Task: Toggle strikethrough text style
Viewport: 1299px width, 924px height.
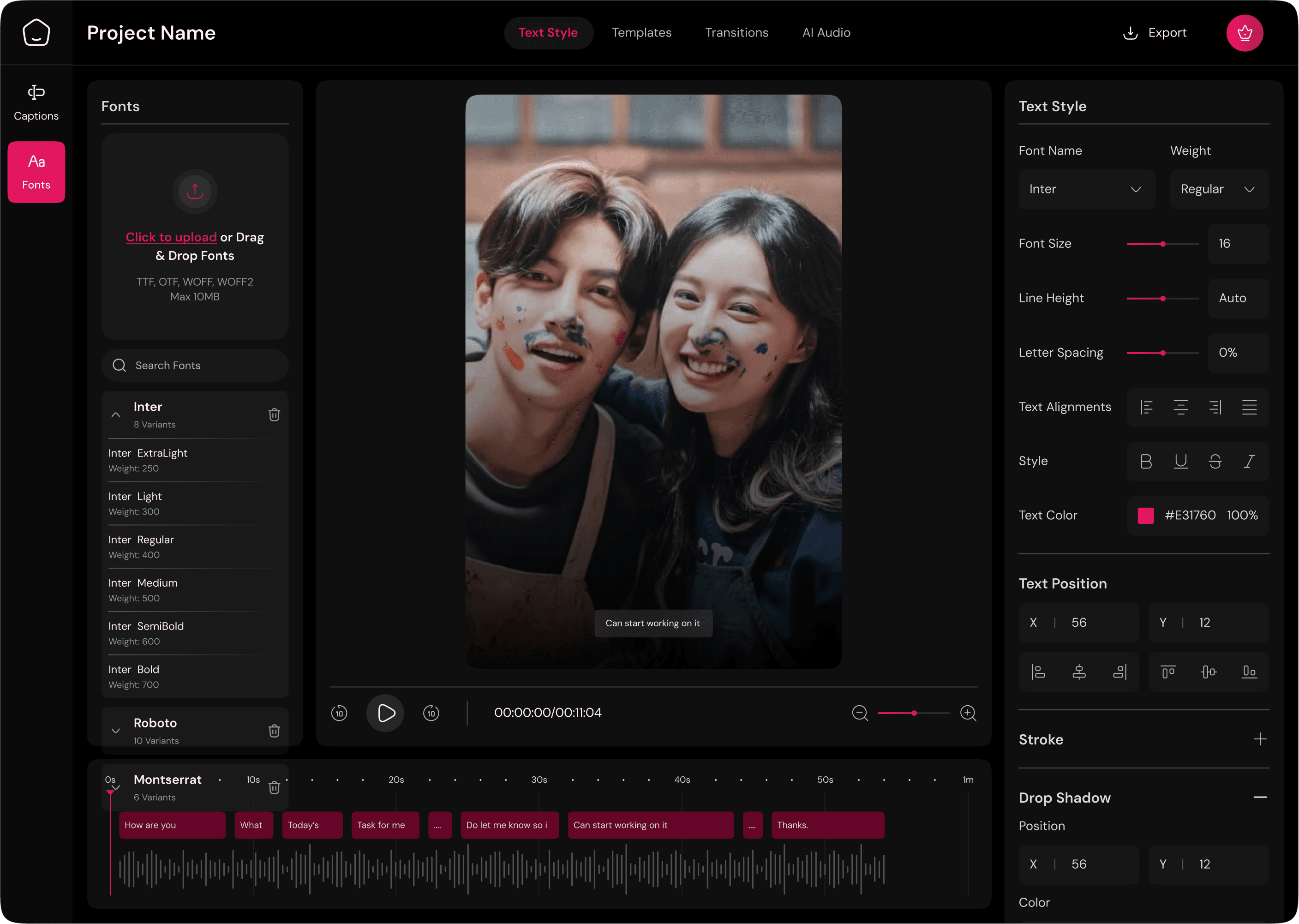Action: 1215,462
